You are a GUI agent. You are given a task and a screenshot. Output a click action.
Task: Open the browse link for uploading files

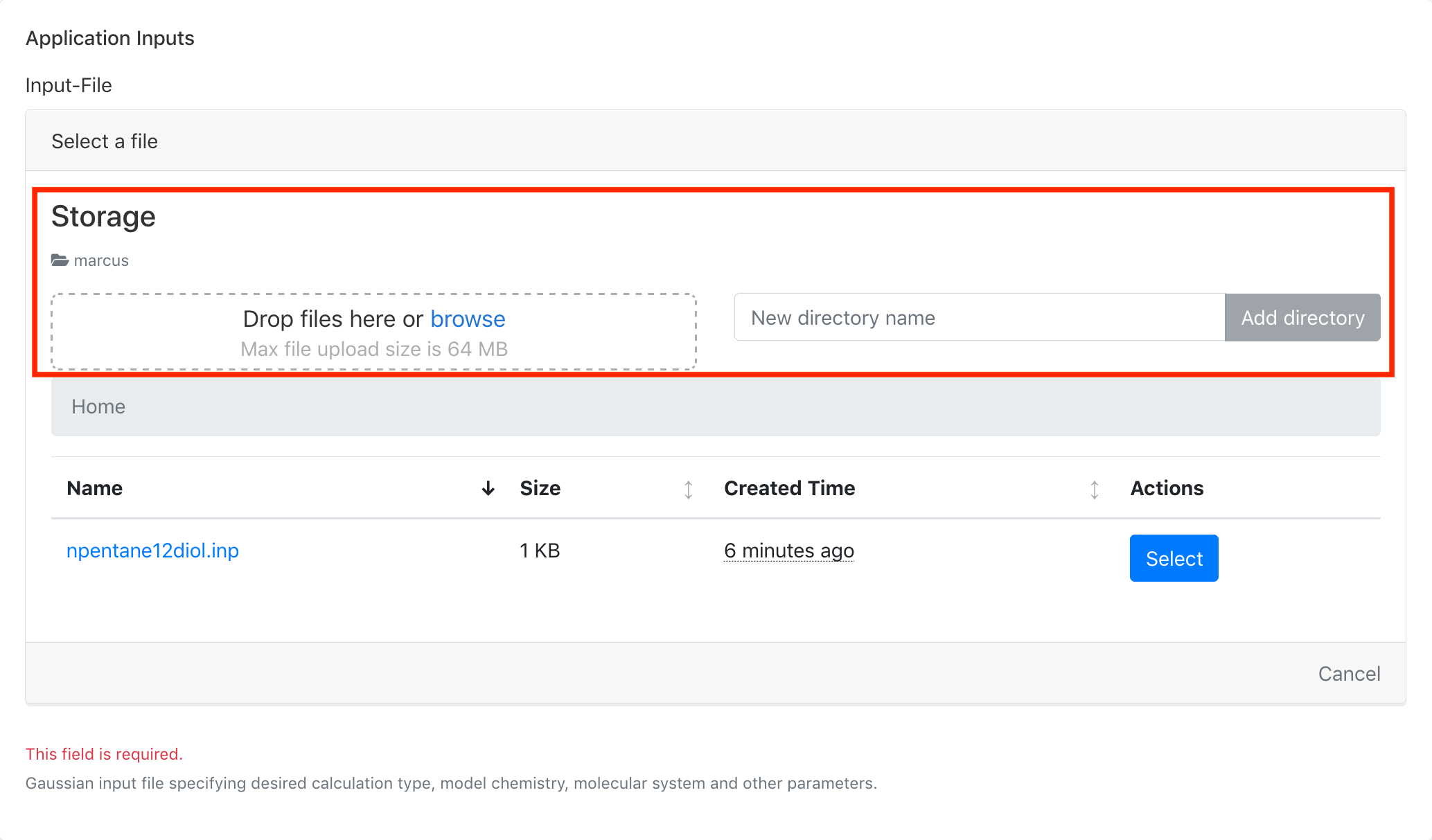click(x=468, y=319)
